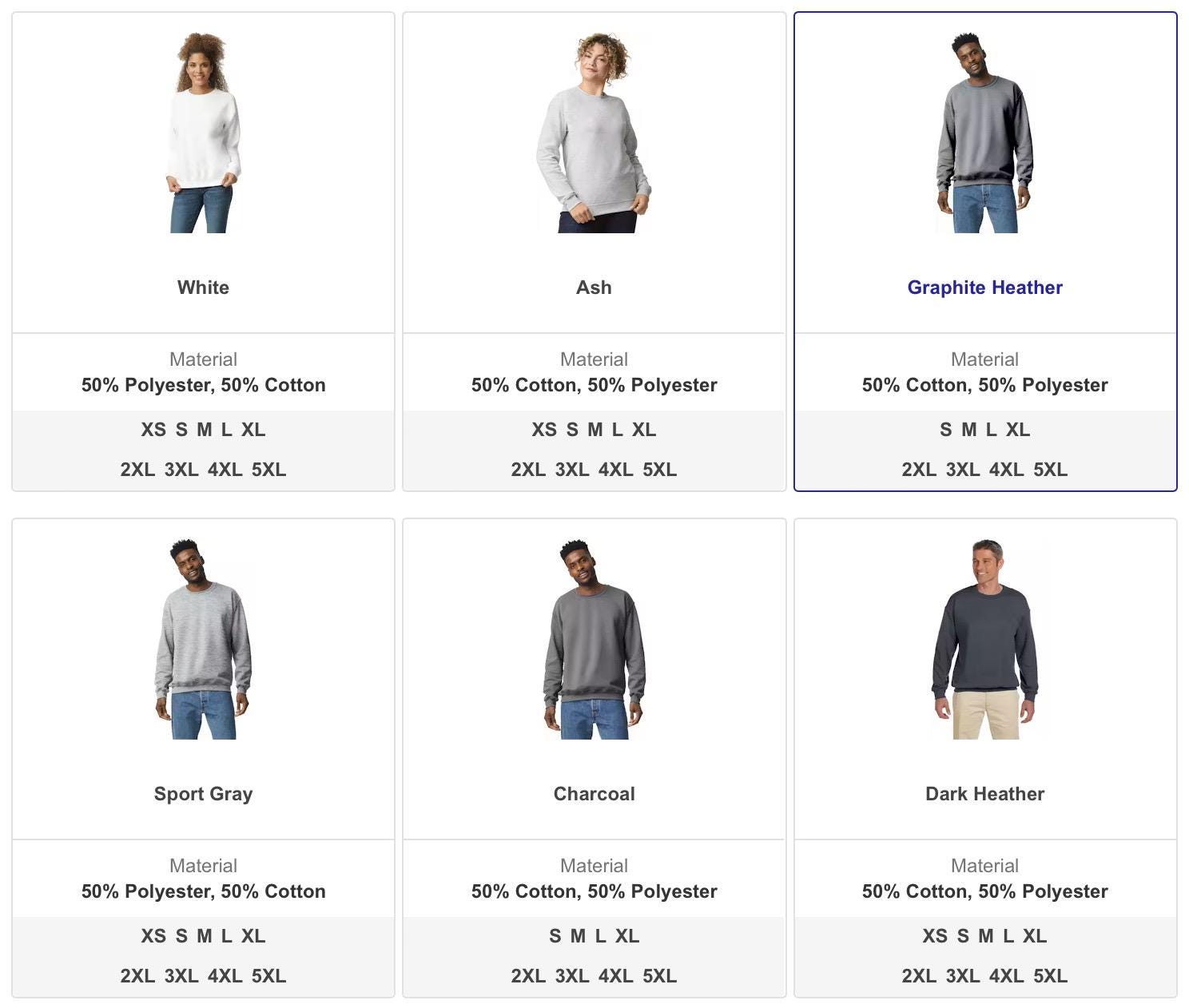Screen dimensions: 1189x1008
Task: Open the Charcoal sweatshirt image
Action: pyautogui.click(x=594, y=640)
